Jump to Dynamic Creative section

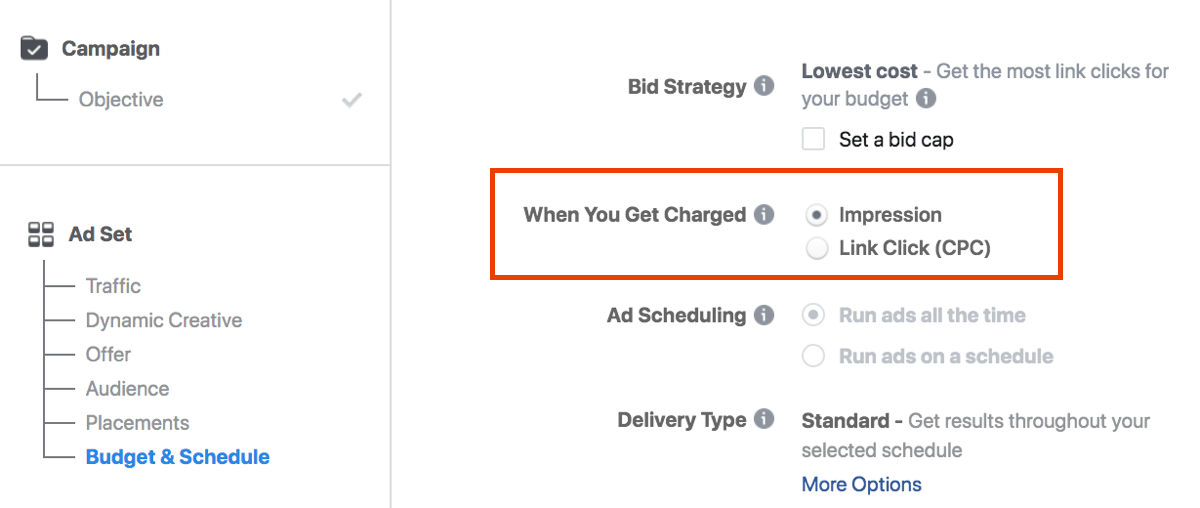pos(164,320)
